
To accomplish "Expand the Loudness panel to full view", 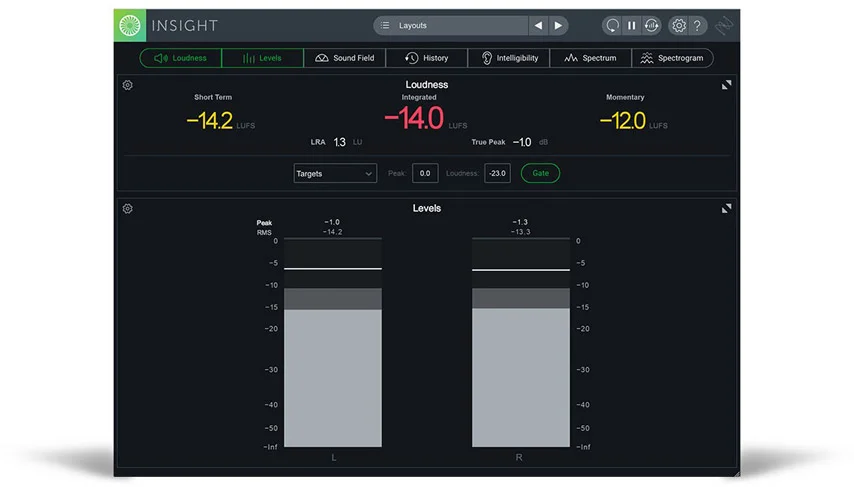I will coord(727,85).
